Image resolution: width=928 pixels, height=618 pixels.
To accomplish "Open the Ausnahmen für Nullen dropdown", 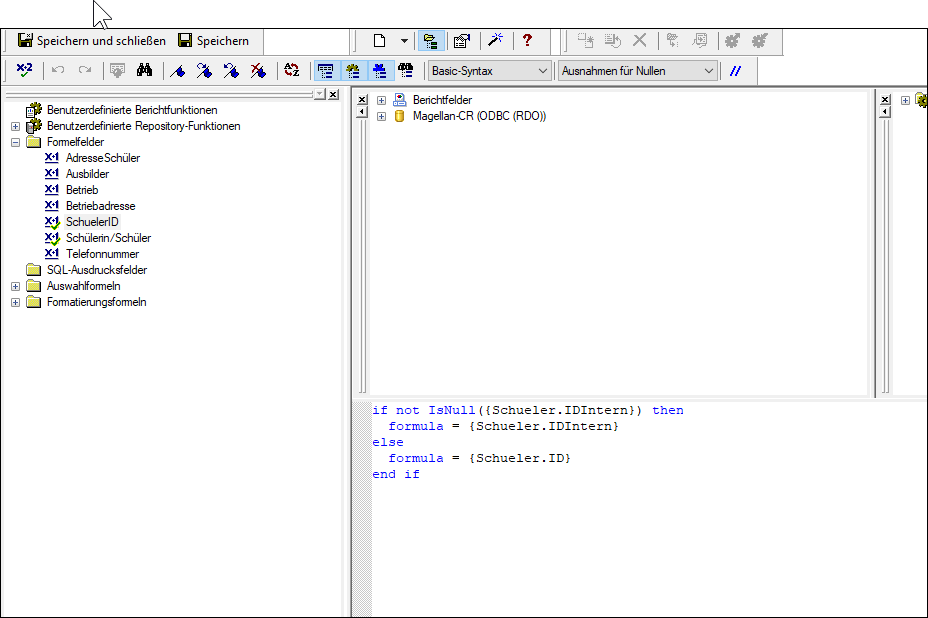I will (x=637, y=71).
